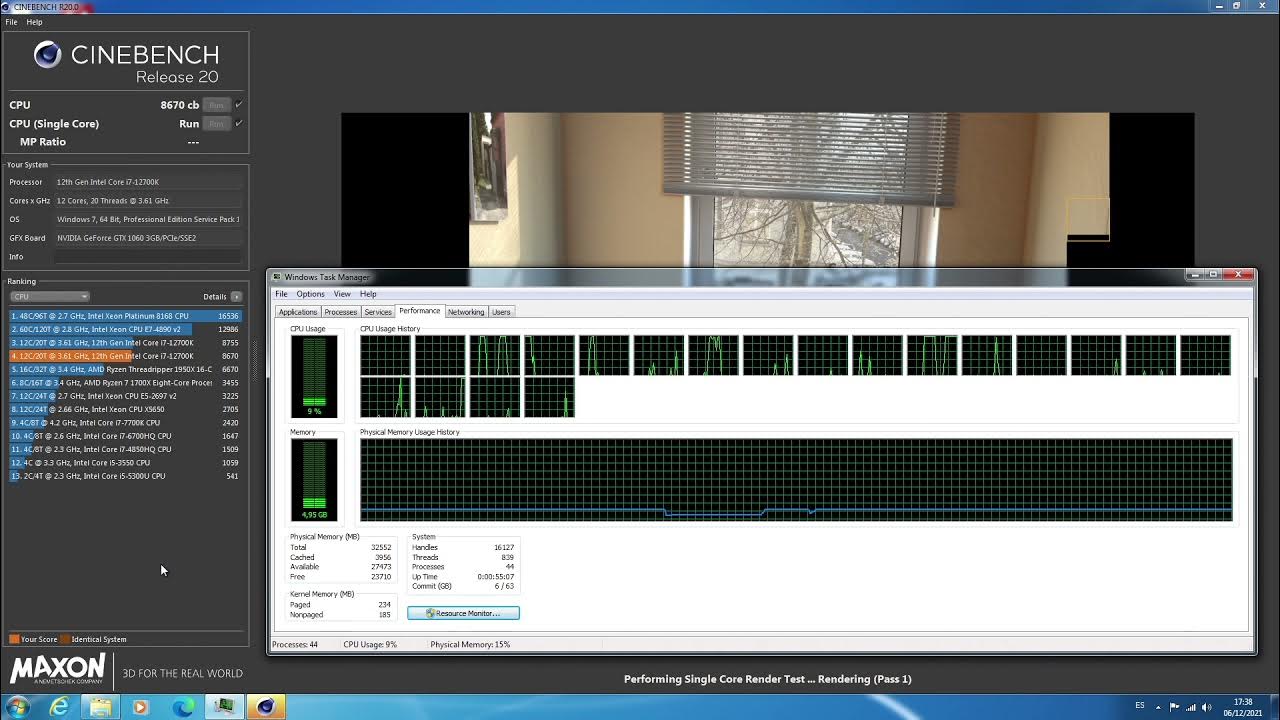Viewport: 1280px width, 720px height.
Task: Select ranking row scoring 8755
Action: [125, 343]
